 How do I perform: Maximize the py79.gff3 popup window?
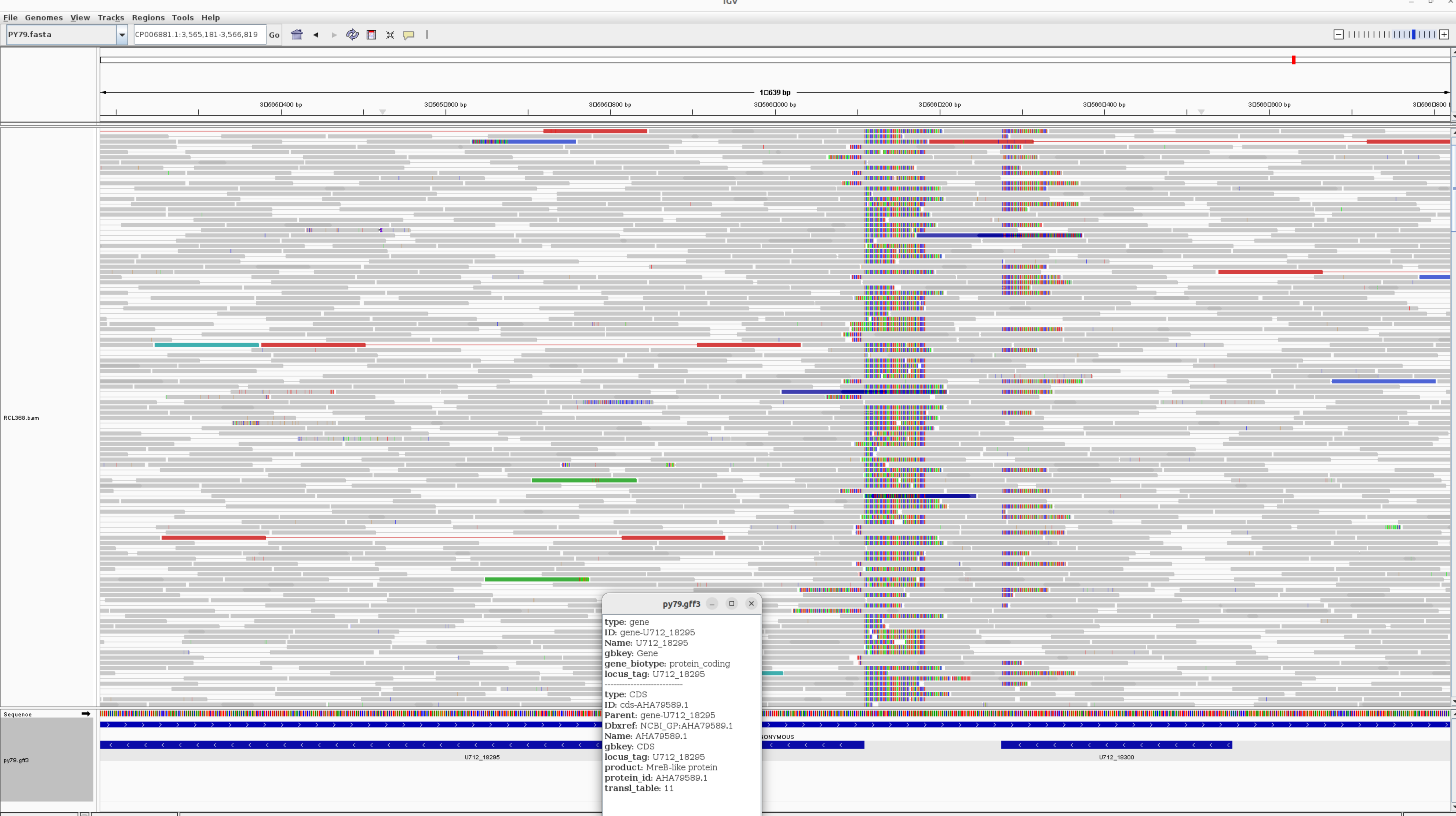point(731,603)
